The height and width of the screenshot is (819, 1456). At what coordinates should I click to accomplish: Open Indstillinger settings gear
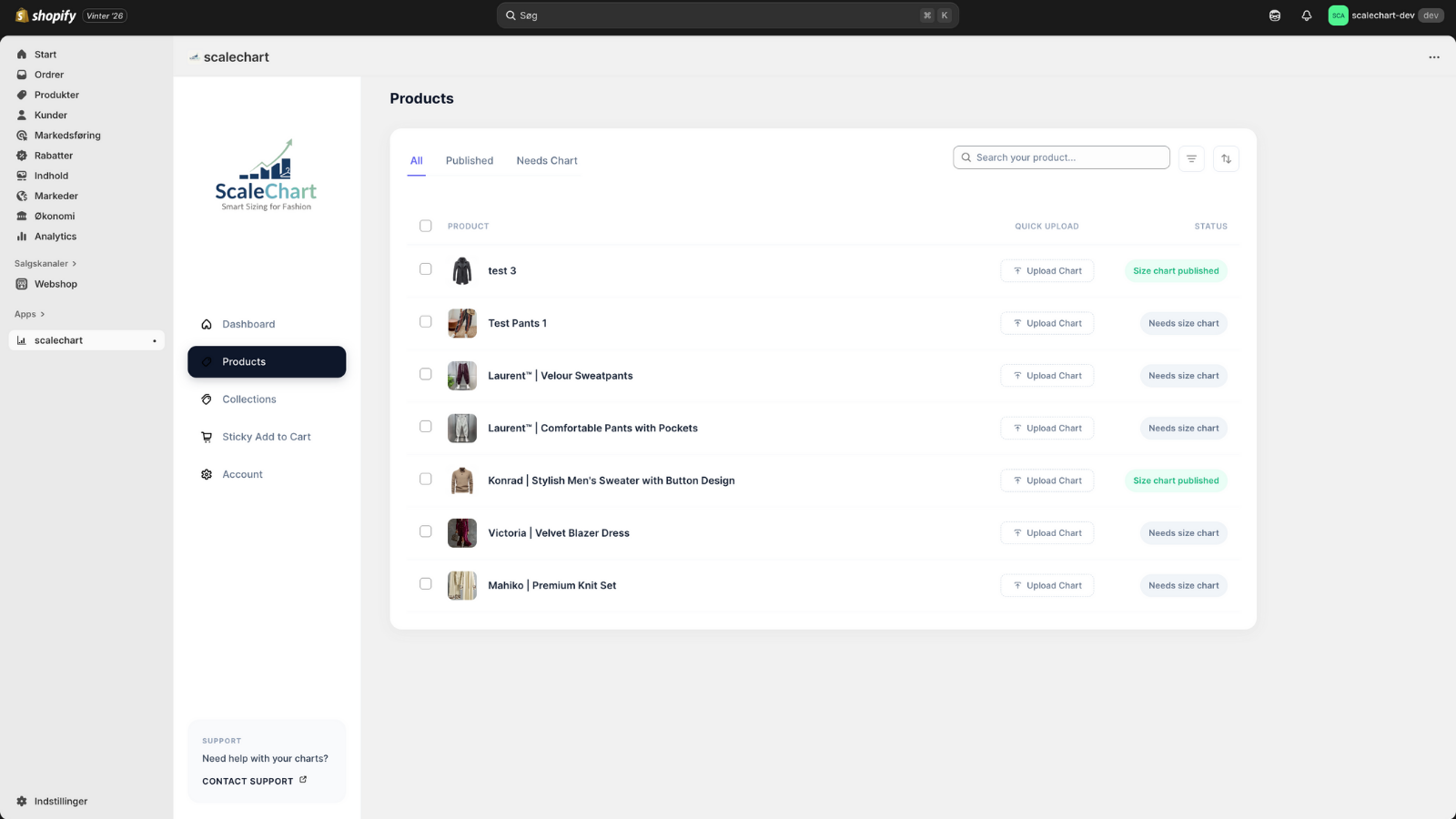tap(22, 802)
